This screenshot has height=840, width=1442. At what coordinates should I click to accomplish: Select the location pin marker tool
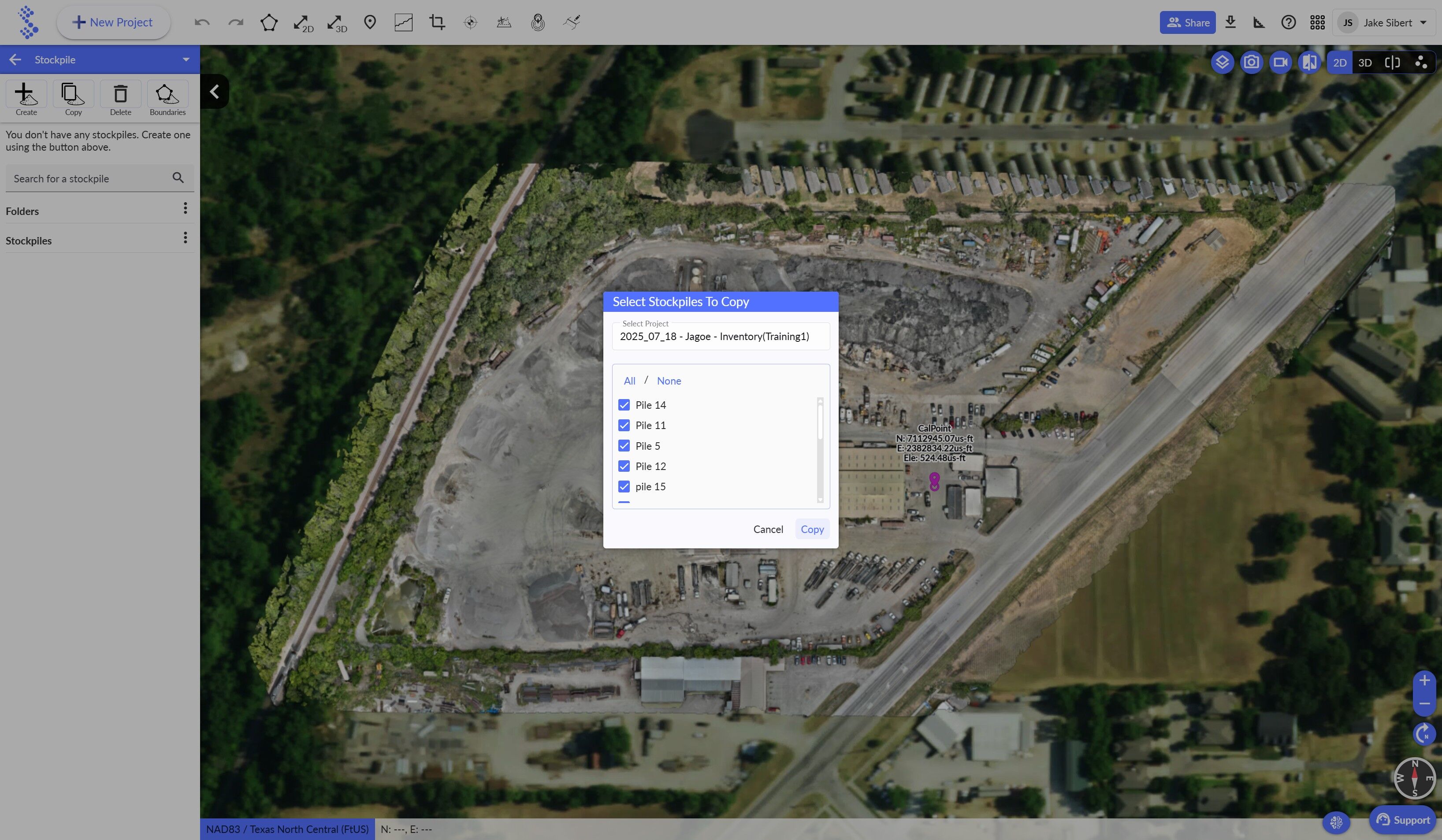(x=370, y=22)
